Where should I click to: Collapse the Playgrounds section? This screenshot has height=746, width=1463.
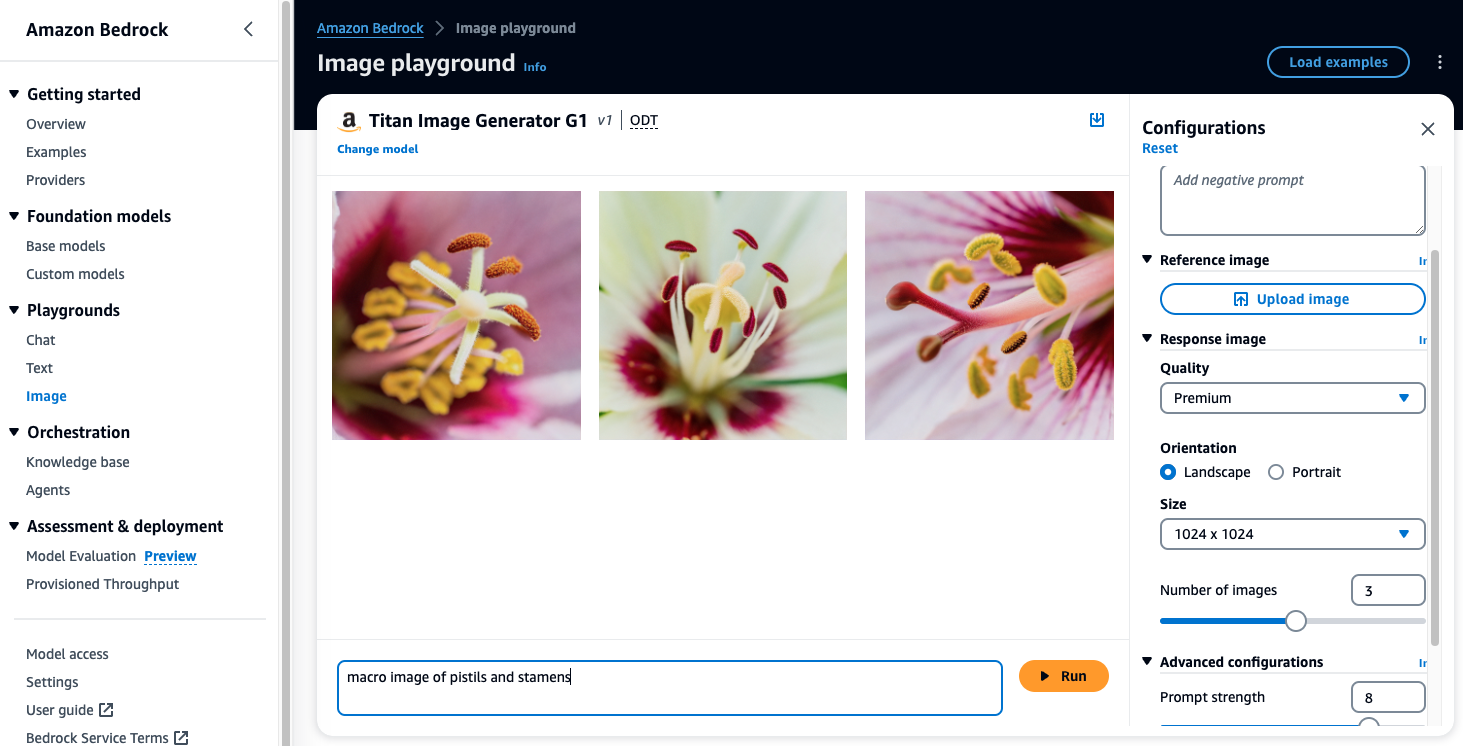click(x=14, y=310)
